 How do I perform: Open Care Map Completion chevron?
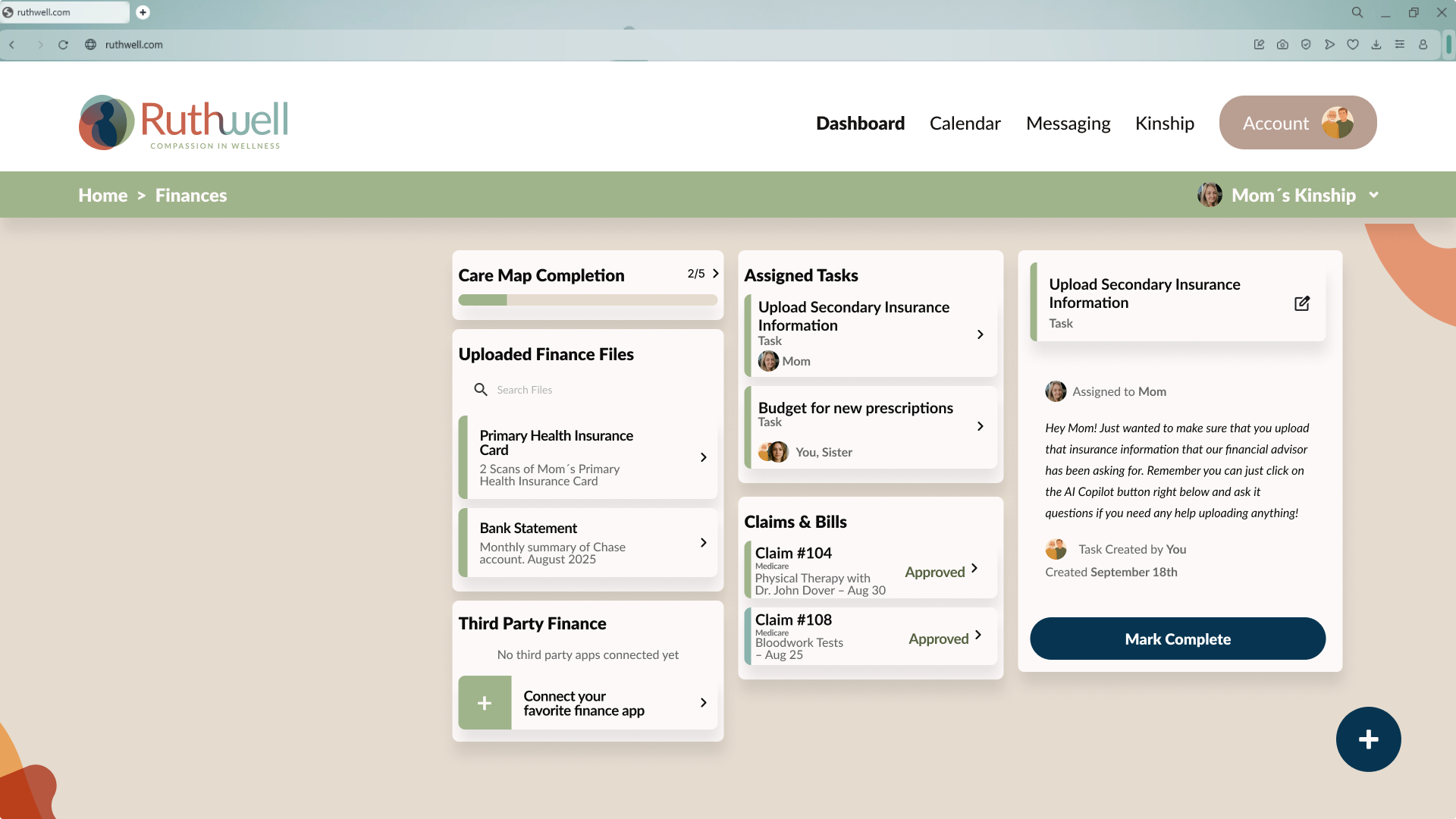[x=715, y=274]
